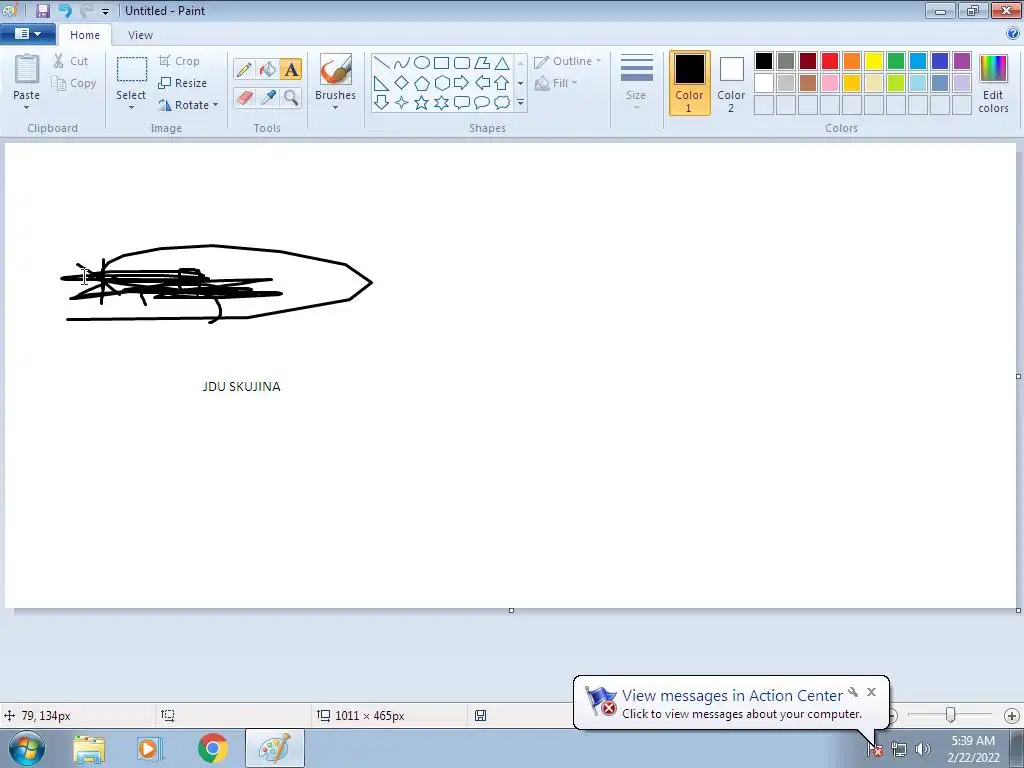Pick the yellow palette color
Screen dimensions: 1024x768
pos(874,61)
